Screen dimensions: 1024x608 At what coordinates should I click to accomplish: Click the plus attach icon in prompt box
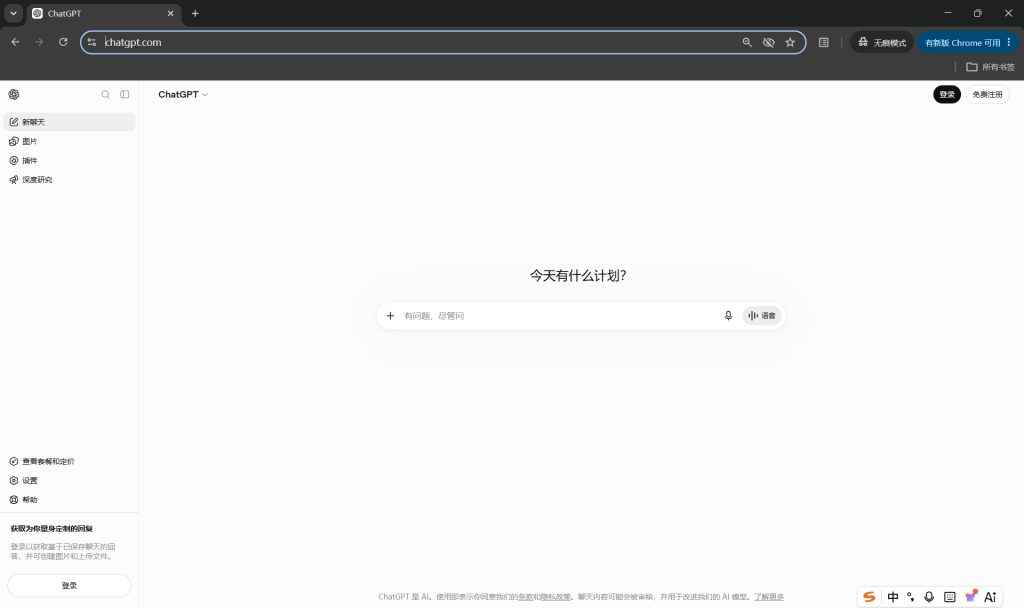click(391, 315)
